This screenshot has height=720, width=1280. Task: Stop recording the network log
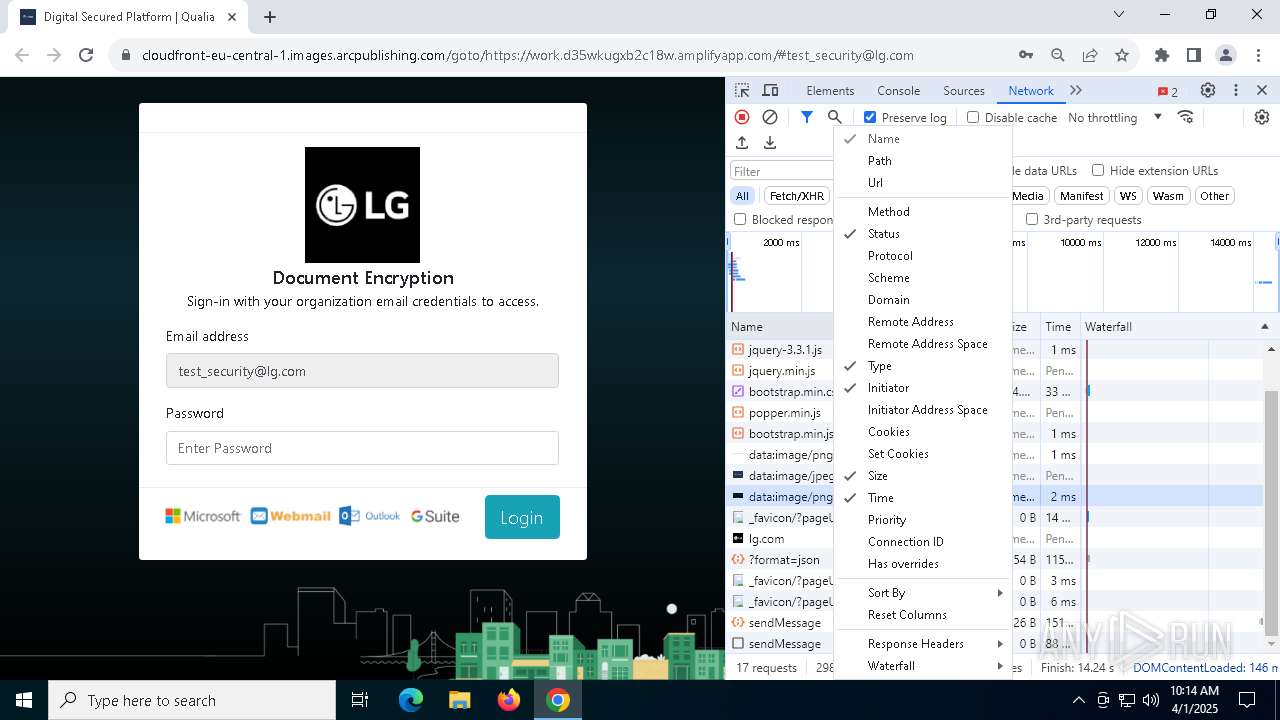[x=742, y=117]
